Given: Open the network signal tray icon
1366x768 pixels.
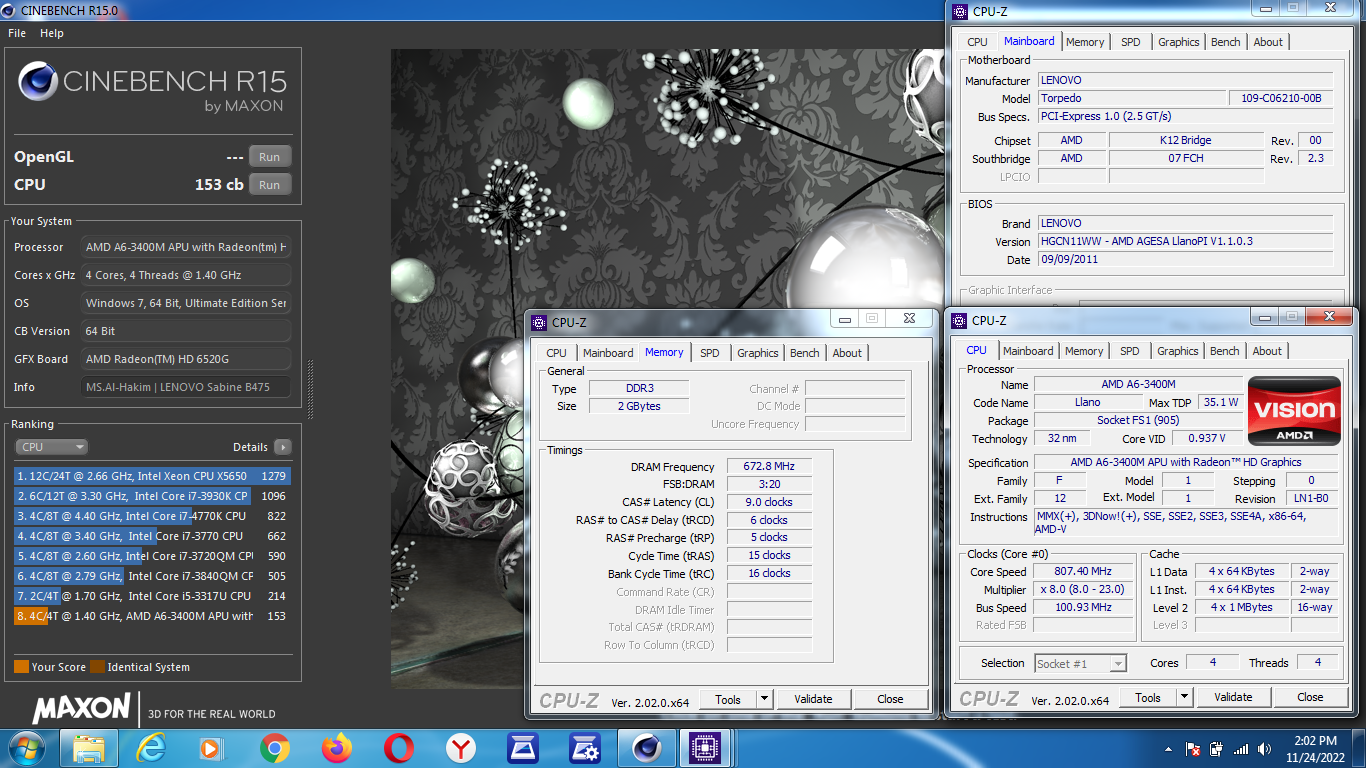Looking at the screenshot, I should point(1241,749).
